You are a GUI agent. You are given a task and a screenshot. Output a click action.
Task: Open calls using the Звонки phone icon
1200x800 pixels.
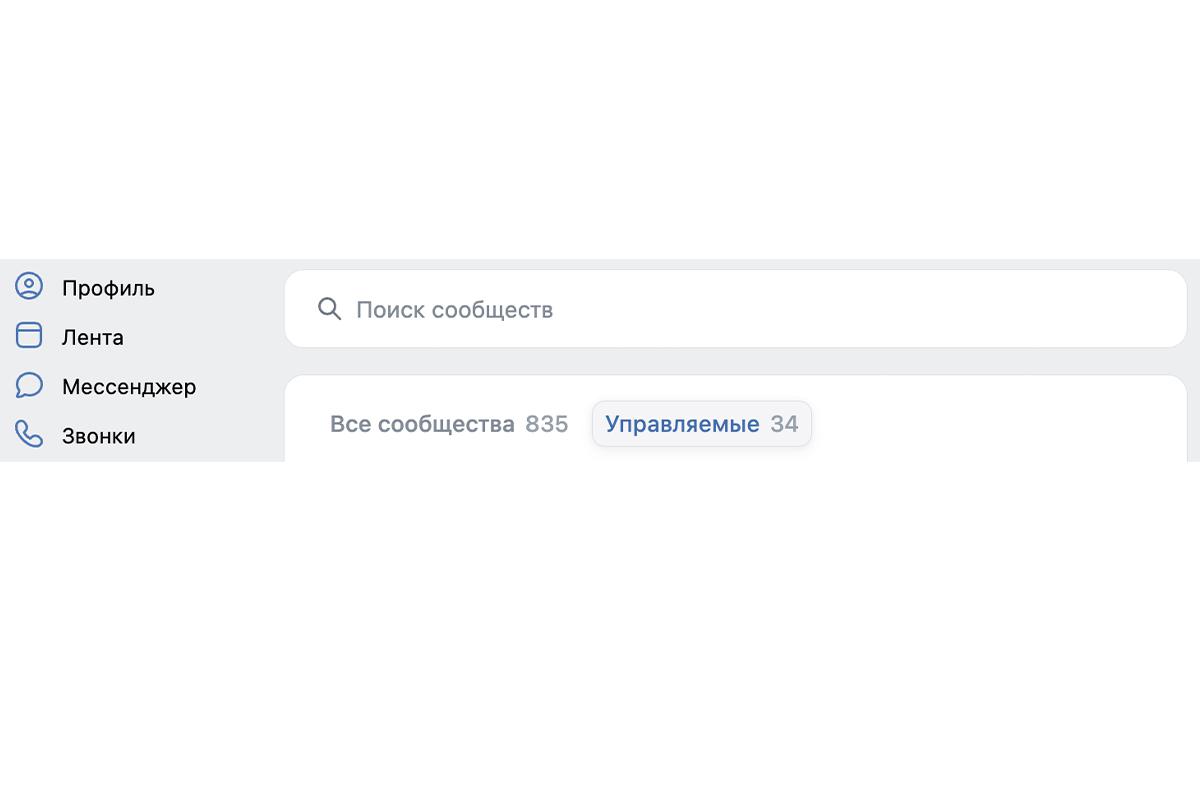click(x=29, y=435)
